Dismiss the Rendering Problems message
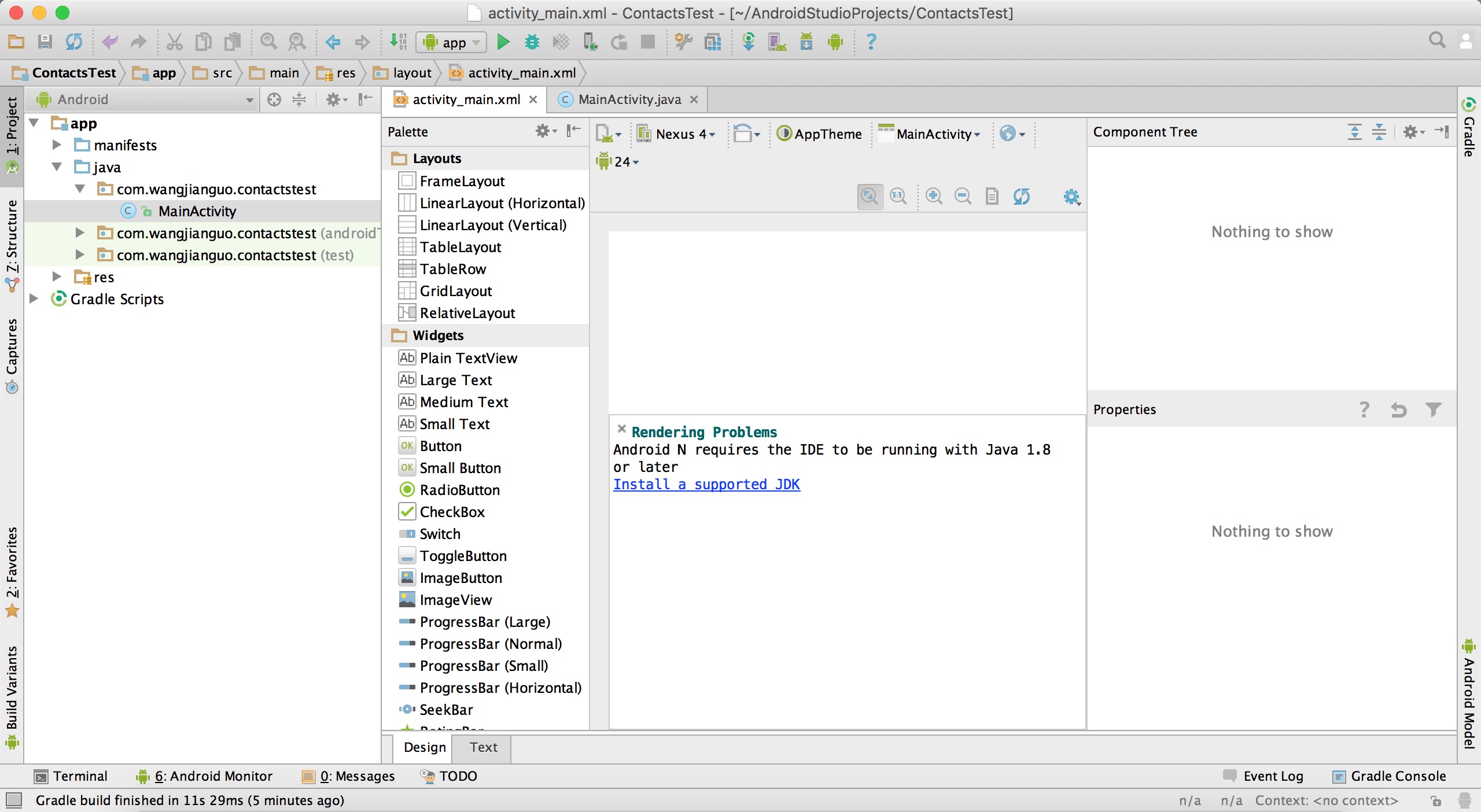The height and width of the screenshot is (812, 1481). [x=621, y=429]
